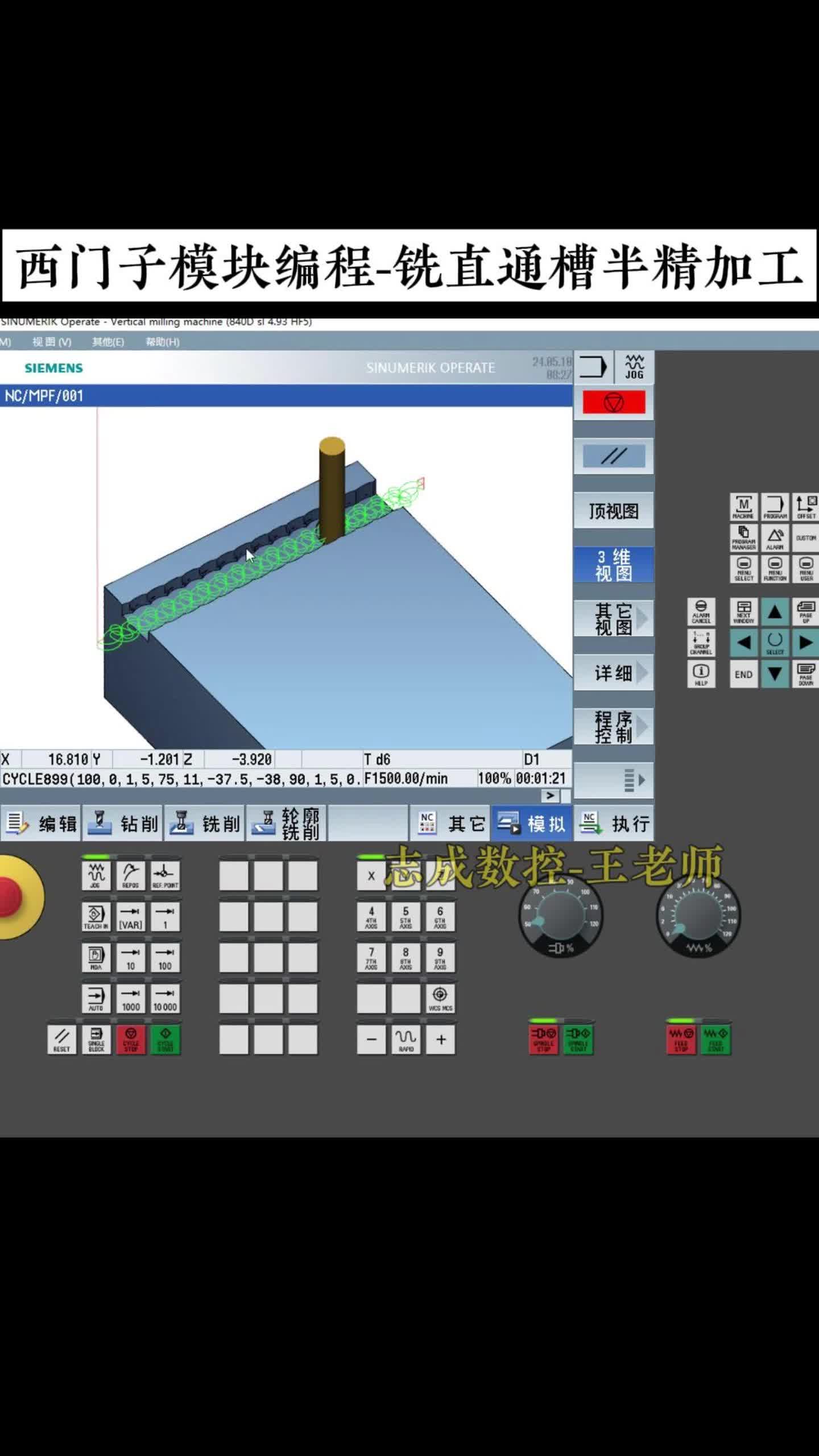Select the increment 10 000 key
The image size is (819, 1456).
click(x=165, y=998)
